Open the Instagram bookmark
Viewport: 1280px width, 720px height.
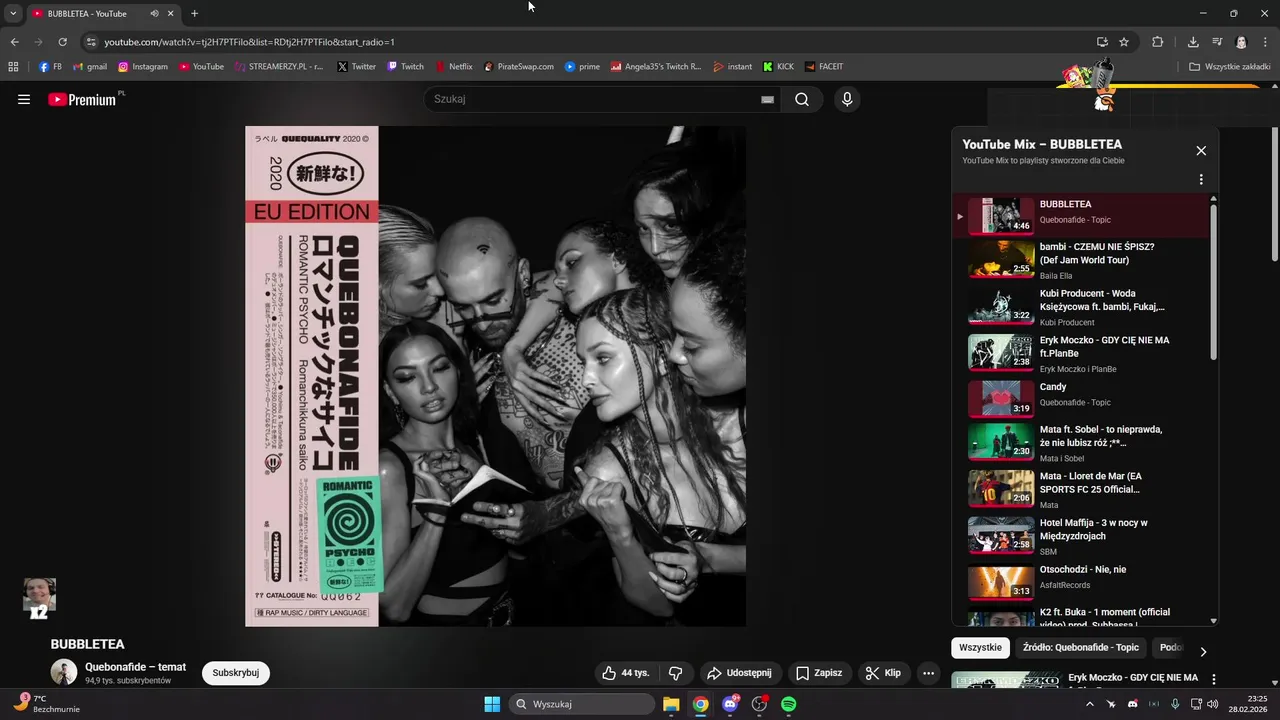(143, 67)
